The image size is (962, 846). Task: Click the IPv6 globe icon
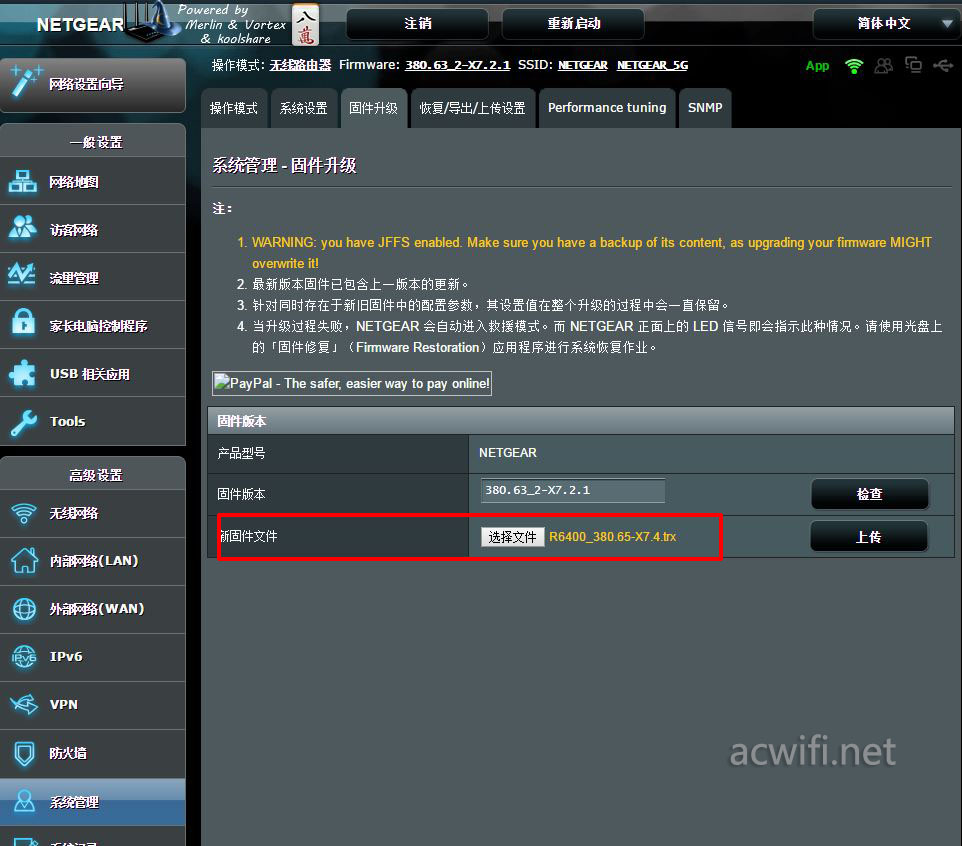click(x=25, y=656)
